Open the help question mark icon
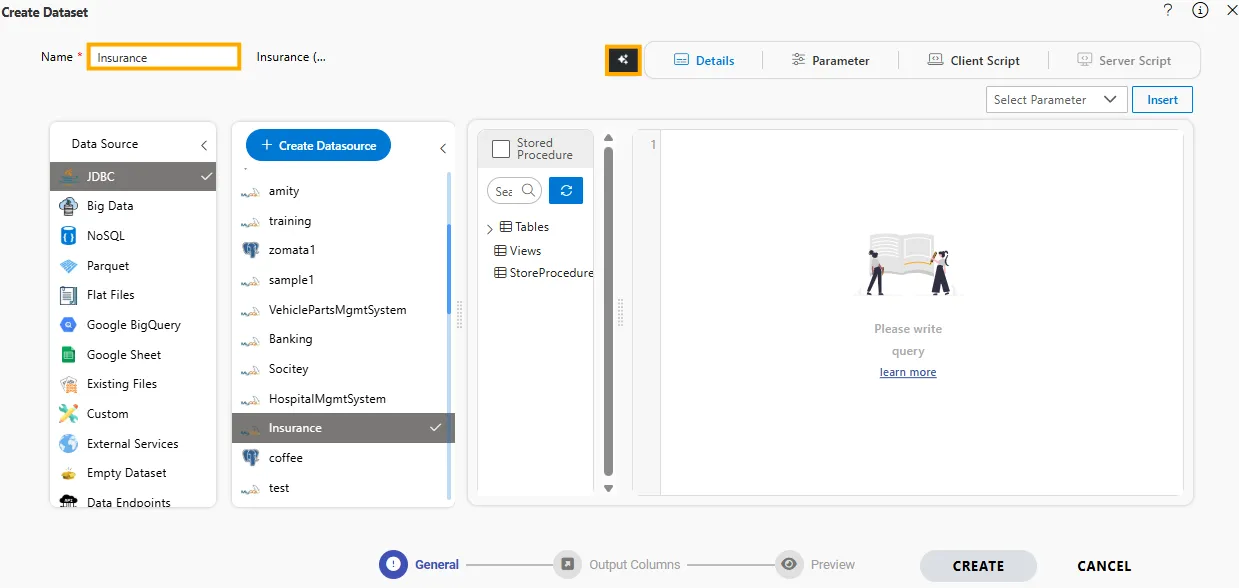This screenshot has height=588, width=1239. 1167,10
